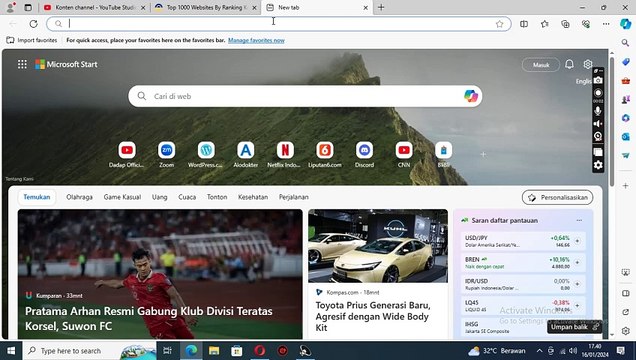
Task: Add IDR/USD to the watchlist
Action: (577, 284)
